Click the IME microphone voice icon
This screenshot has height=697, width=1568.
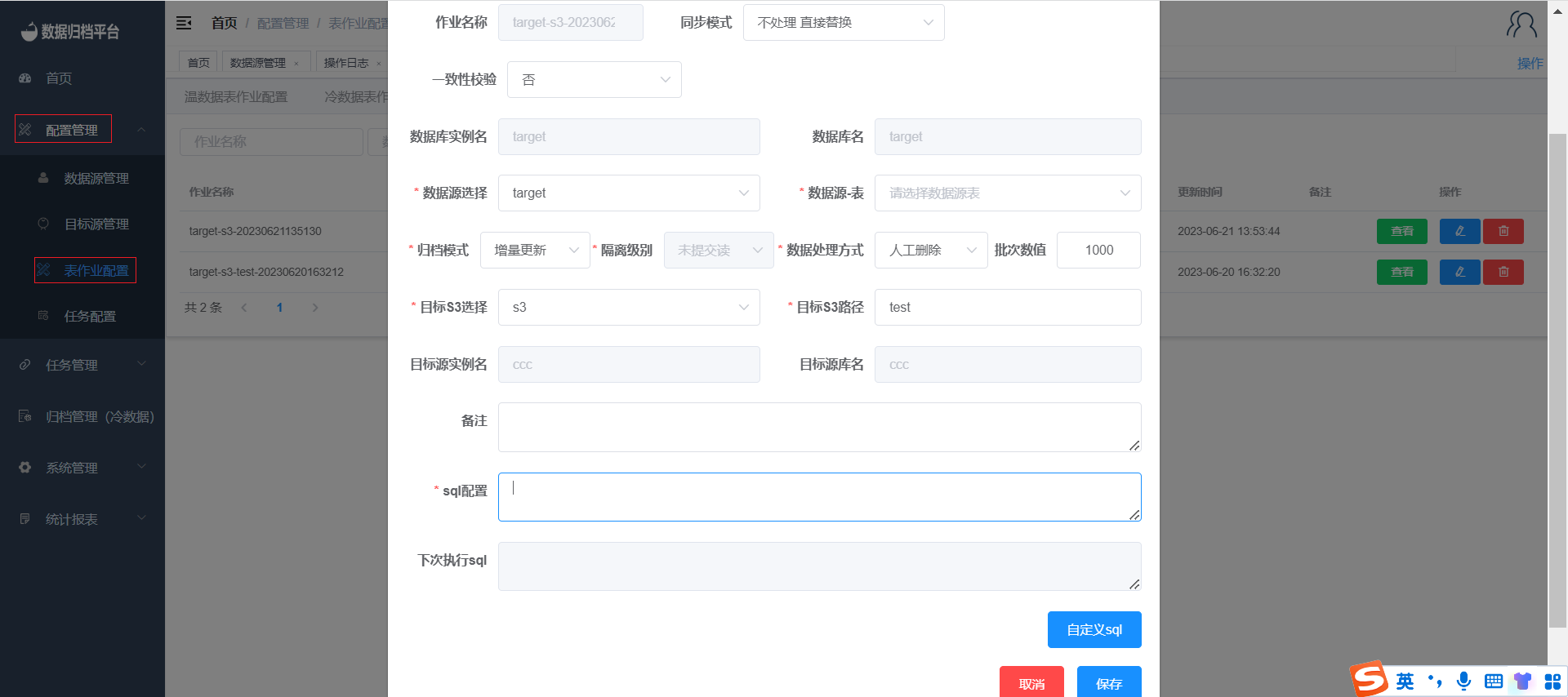[1464, 681]
